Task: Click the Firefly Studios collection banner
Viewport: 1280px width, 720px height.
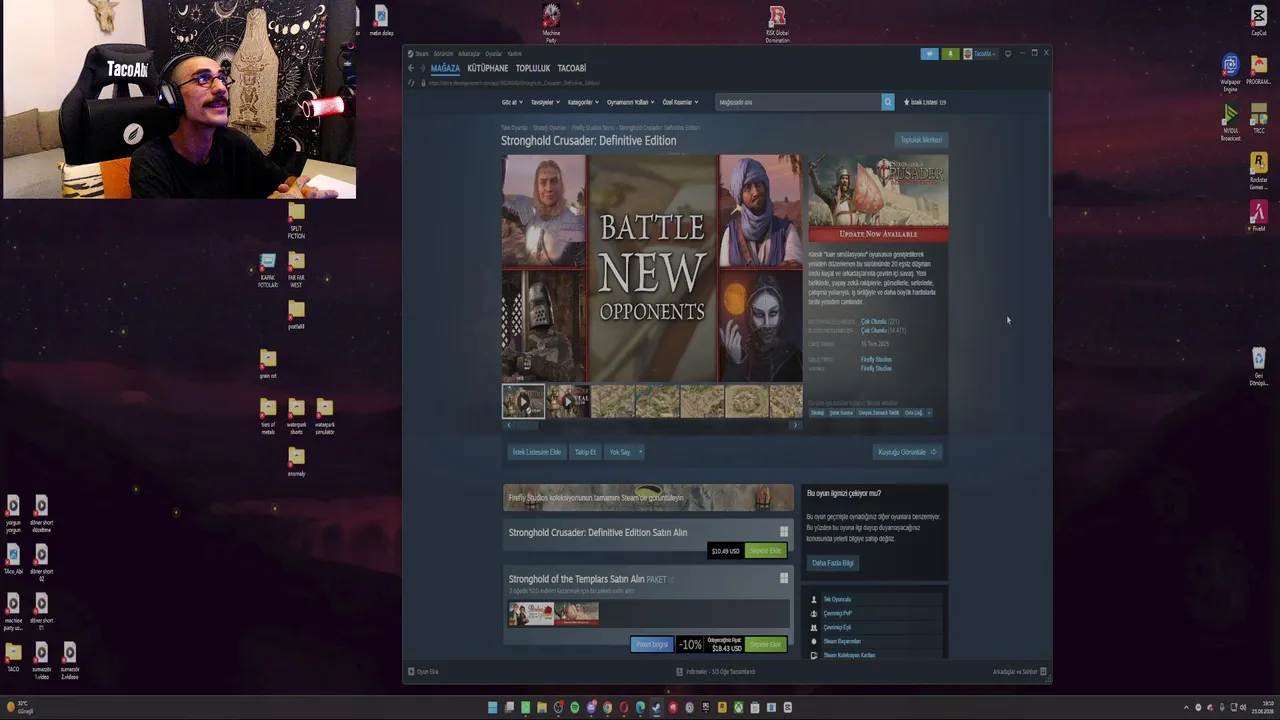Action: tap(648, 498)
